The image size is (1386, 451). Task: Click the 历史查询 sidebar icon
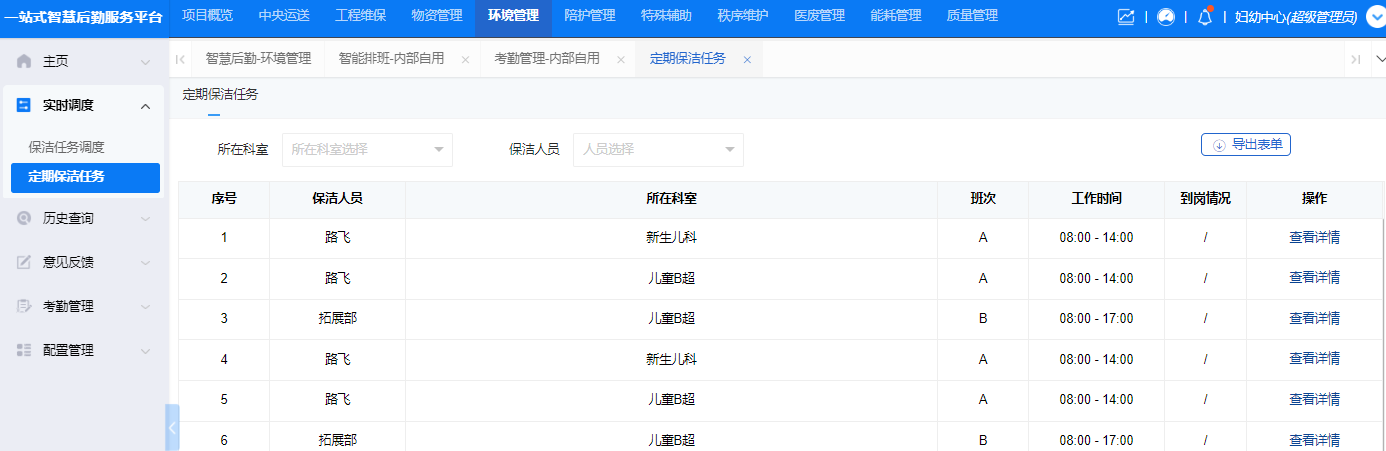24,218
